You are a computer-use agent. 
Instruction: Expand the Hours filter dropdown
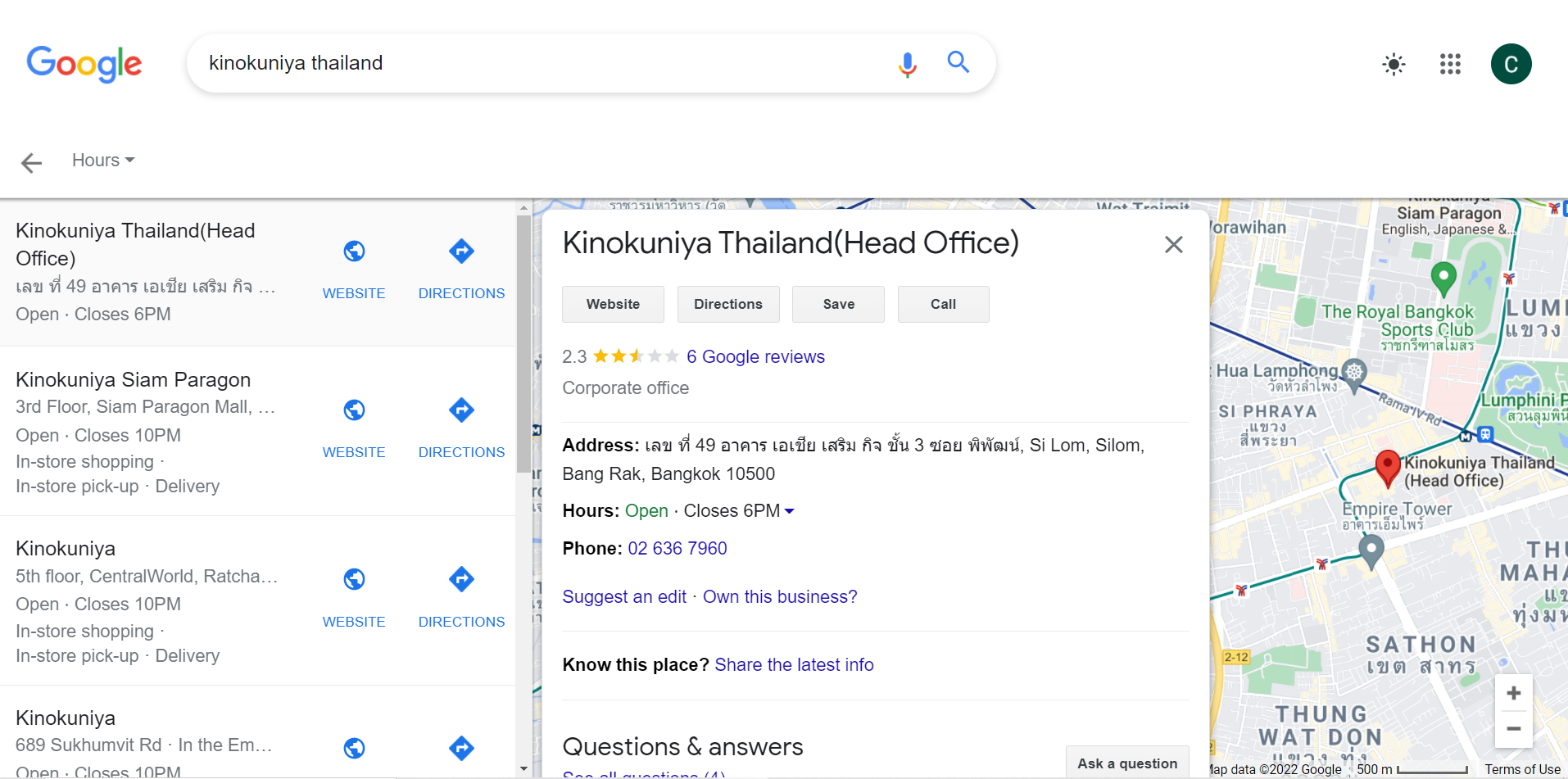(103, 161)
